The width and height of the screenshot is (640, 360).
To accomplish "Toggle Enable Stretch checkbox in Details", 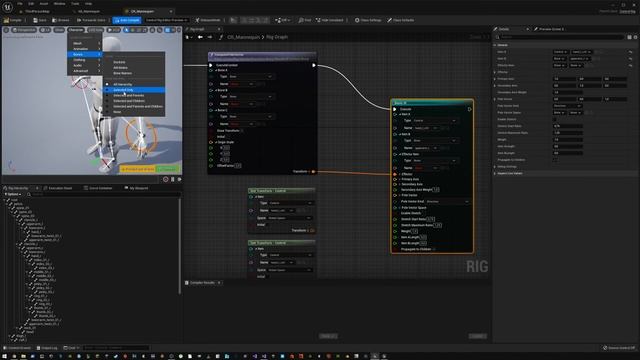I will point(555,119).
